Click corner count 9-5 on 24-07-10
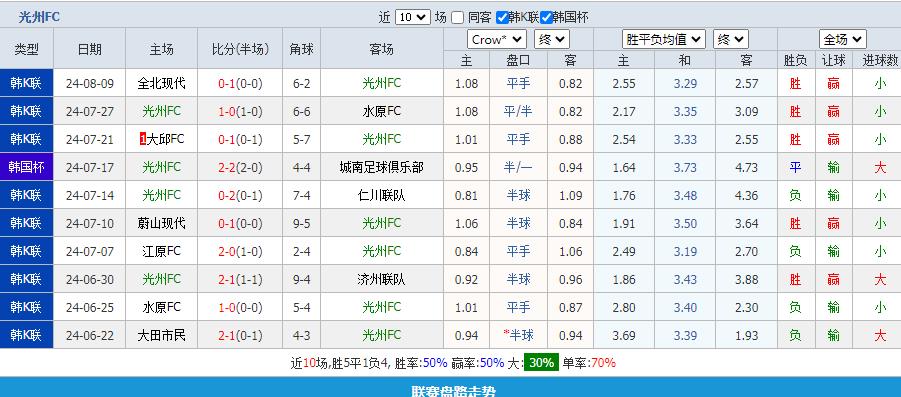The height and width of the screenshot is (397, 901). pos(302,223)
